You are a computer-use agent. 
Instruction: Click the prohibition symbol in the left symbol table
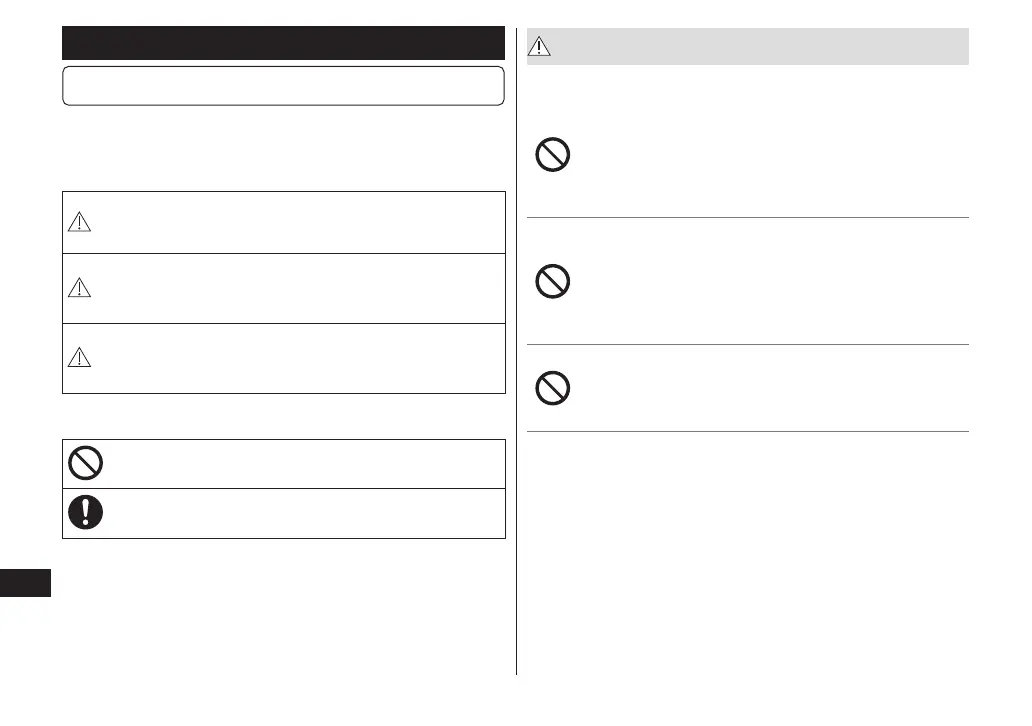(84, 463)
